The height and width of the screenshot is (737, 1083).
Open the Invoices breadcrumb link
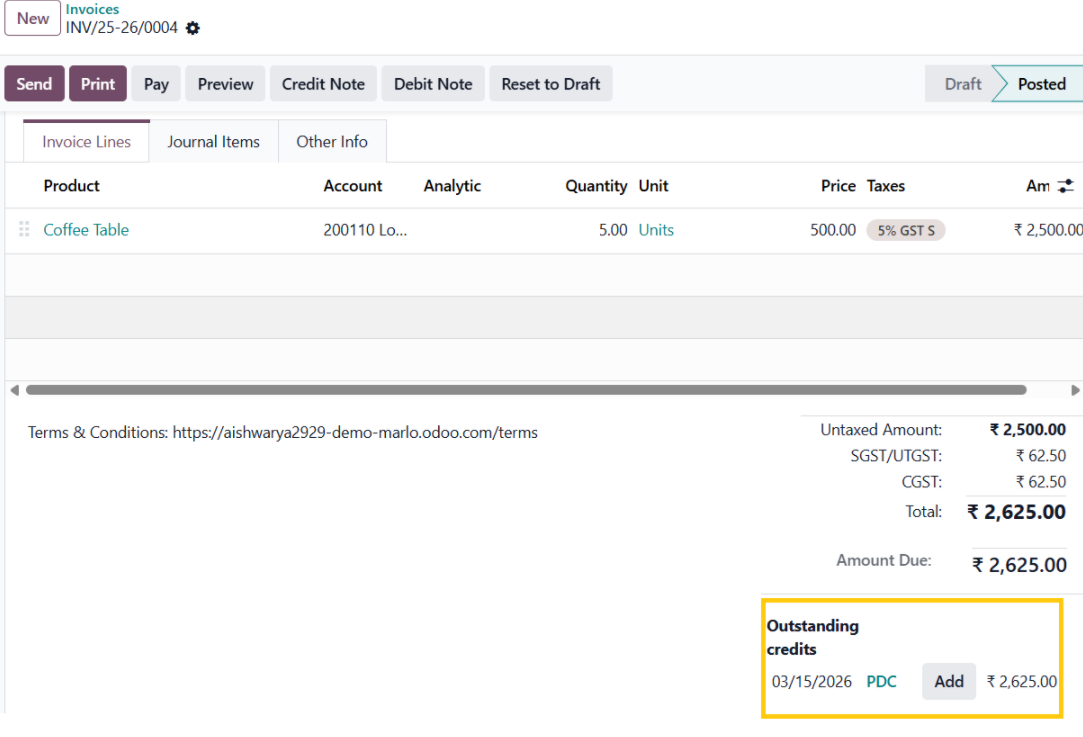click(x=92, y=9)
